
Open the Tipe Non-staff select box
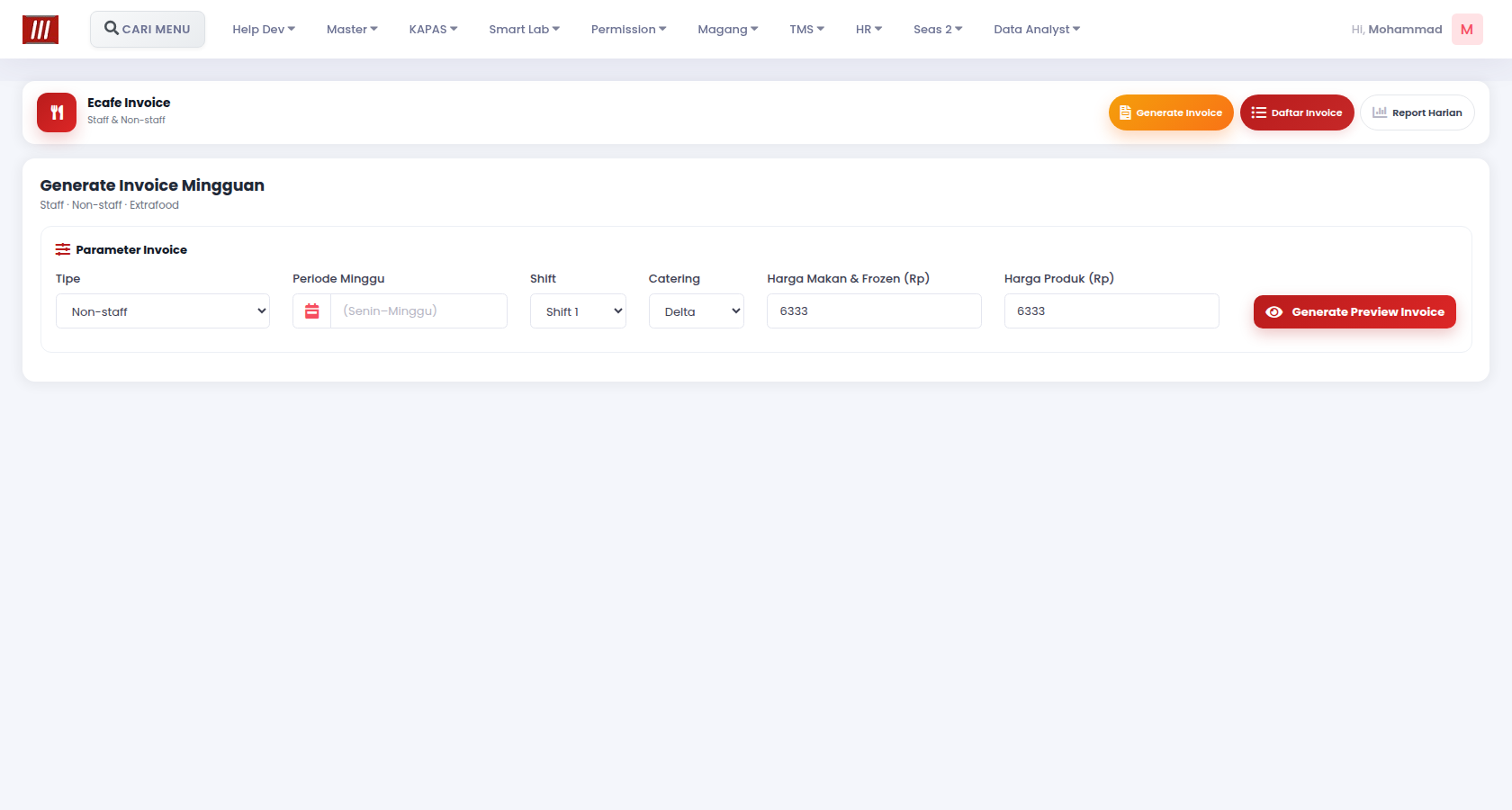(163, 311)
